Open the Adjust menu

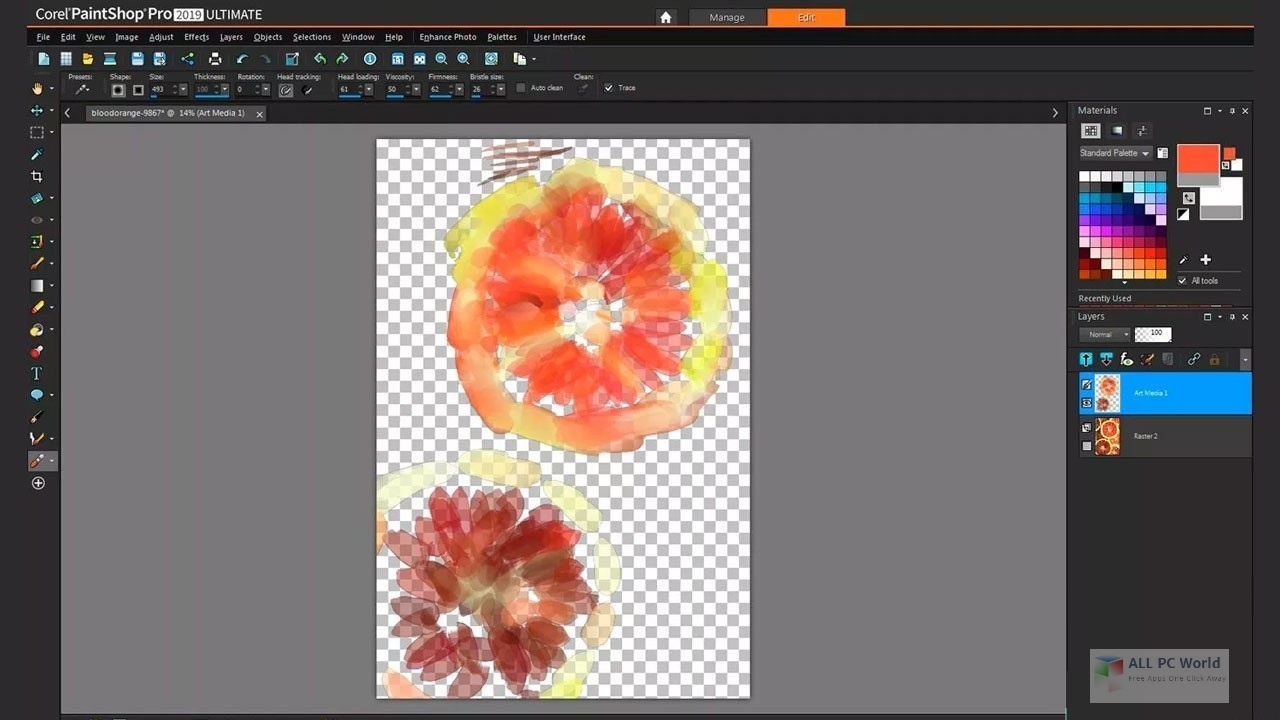click(x=161, y=37)
